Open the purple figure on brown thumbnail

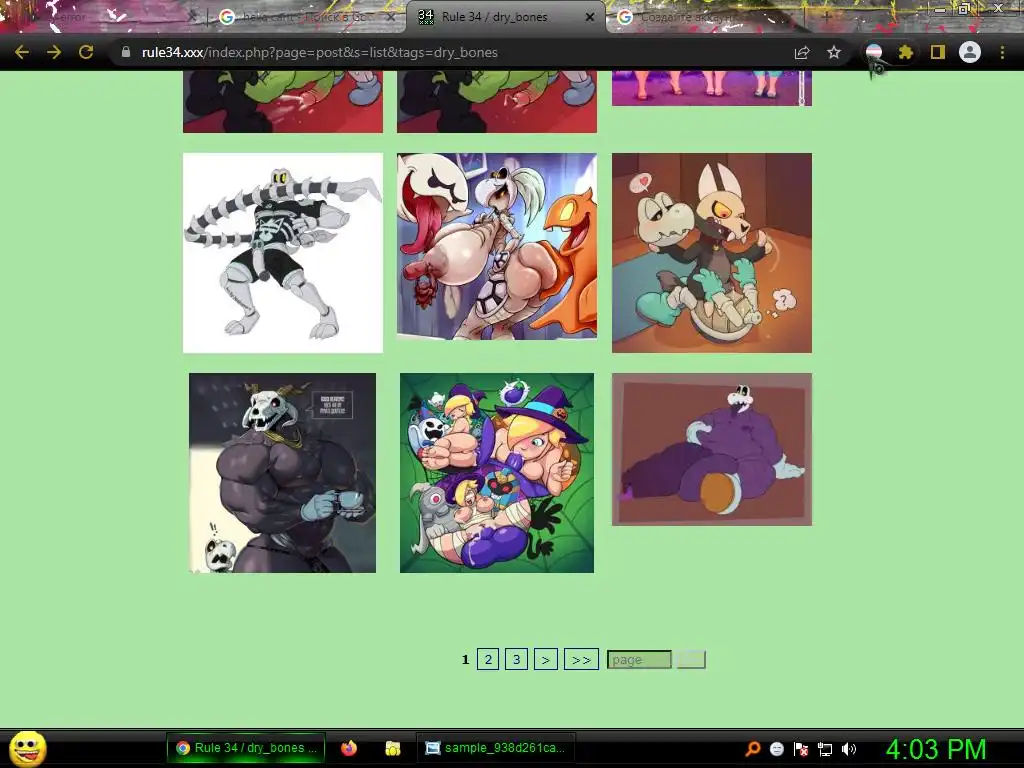pyautogui.click(x=712, y=449)
